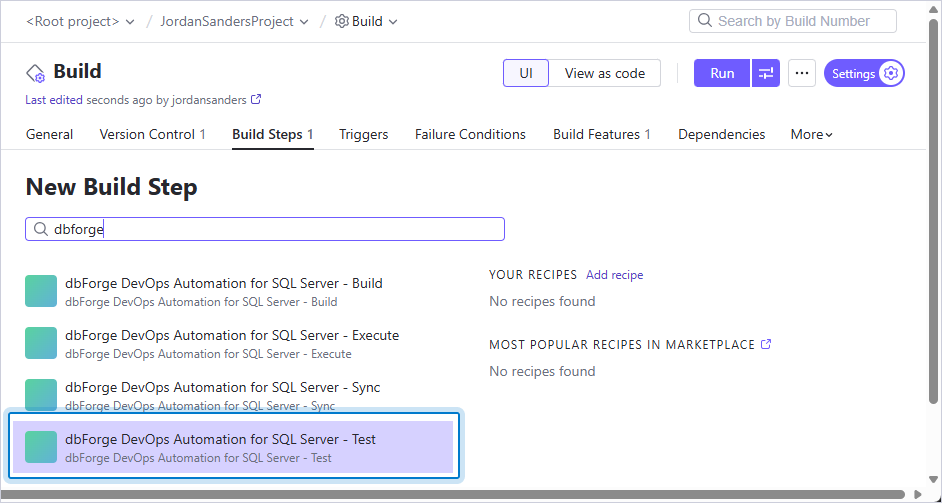Switch to UI view mode
Image resolution: width=942 pixels, height=503 pixels.
click(526, 73)
